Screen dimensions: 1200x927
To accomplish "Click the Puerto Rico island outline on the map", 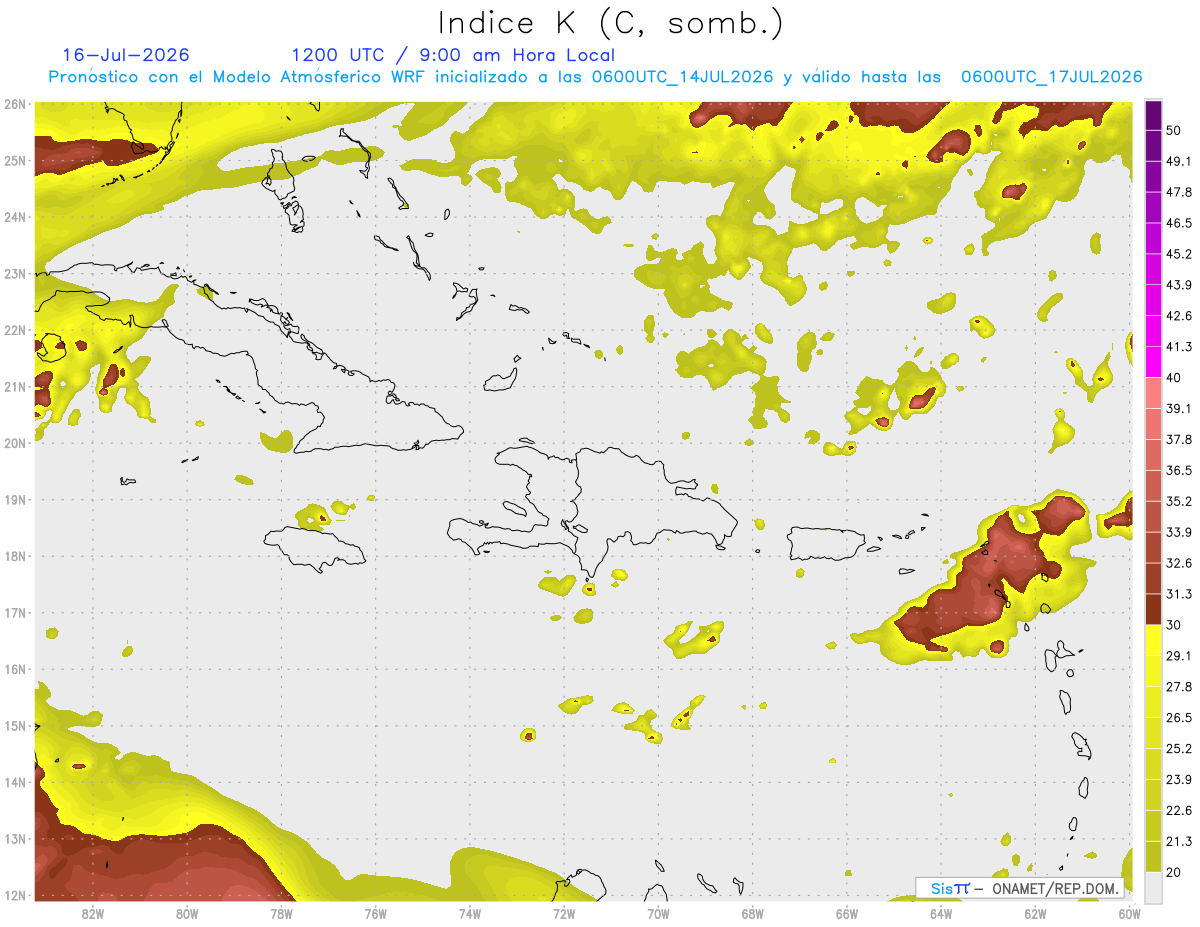I will (x=826, y=544).
